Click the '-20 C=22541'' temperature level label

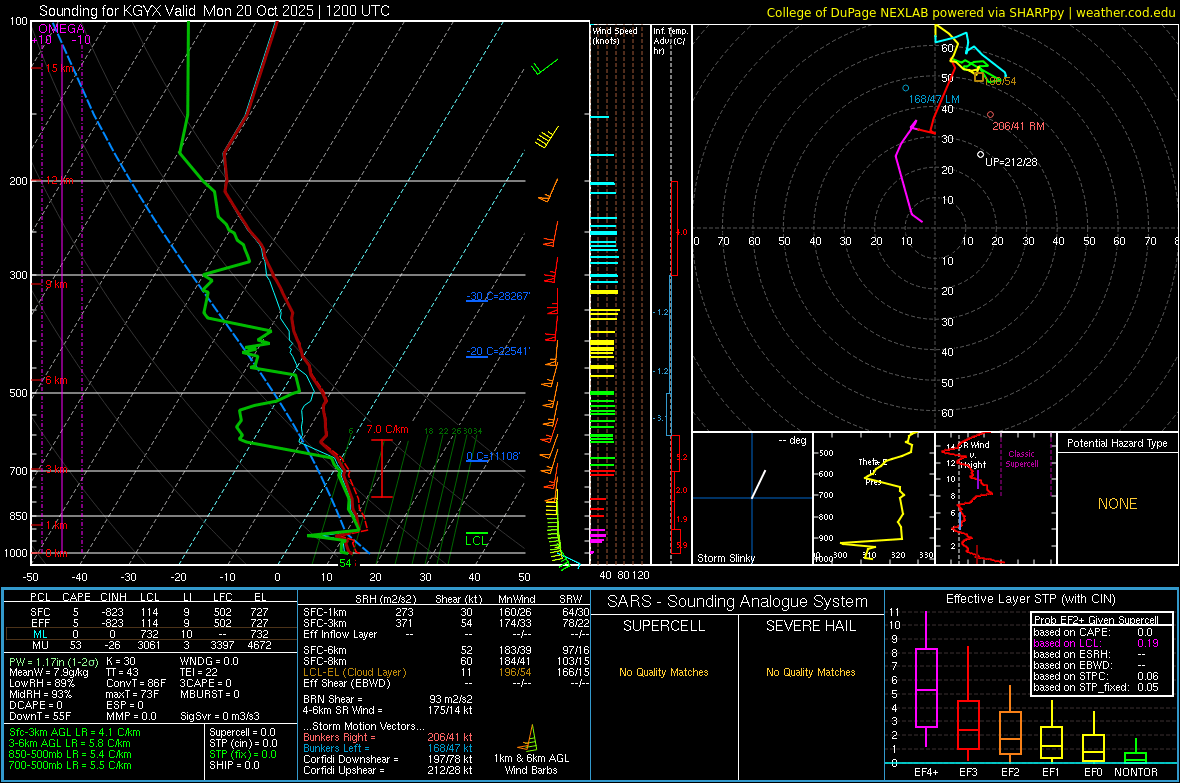tap(498, 351)
